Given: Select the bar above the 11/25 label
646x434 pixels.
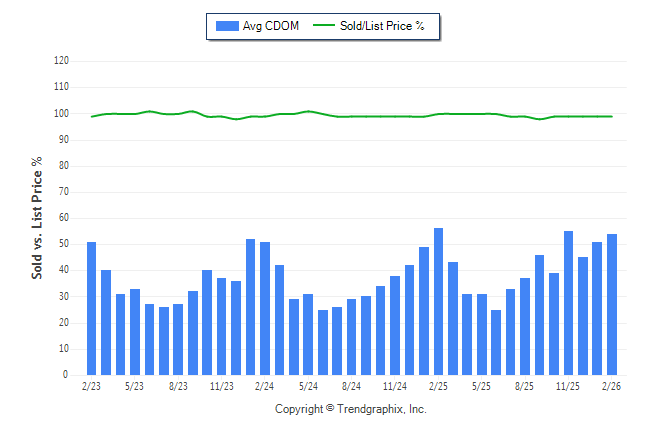Looking at the screenshot, I should 568,303.
